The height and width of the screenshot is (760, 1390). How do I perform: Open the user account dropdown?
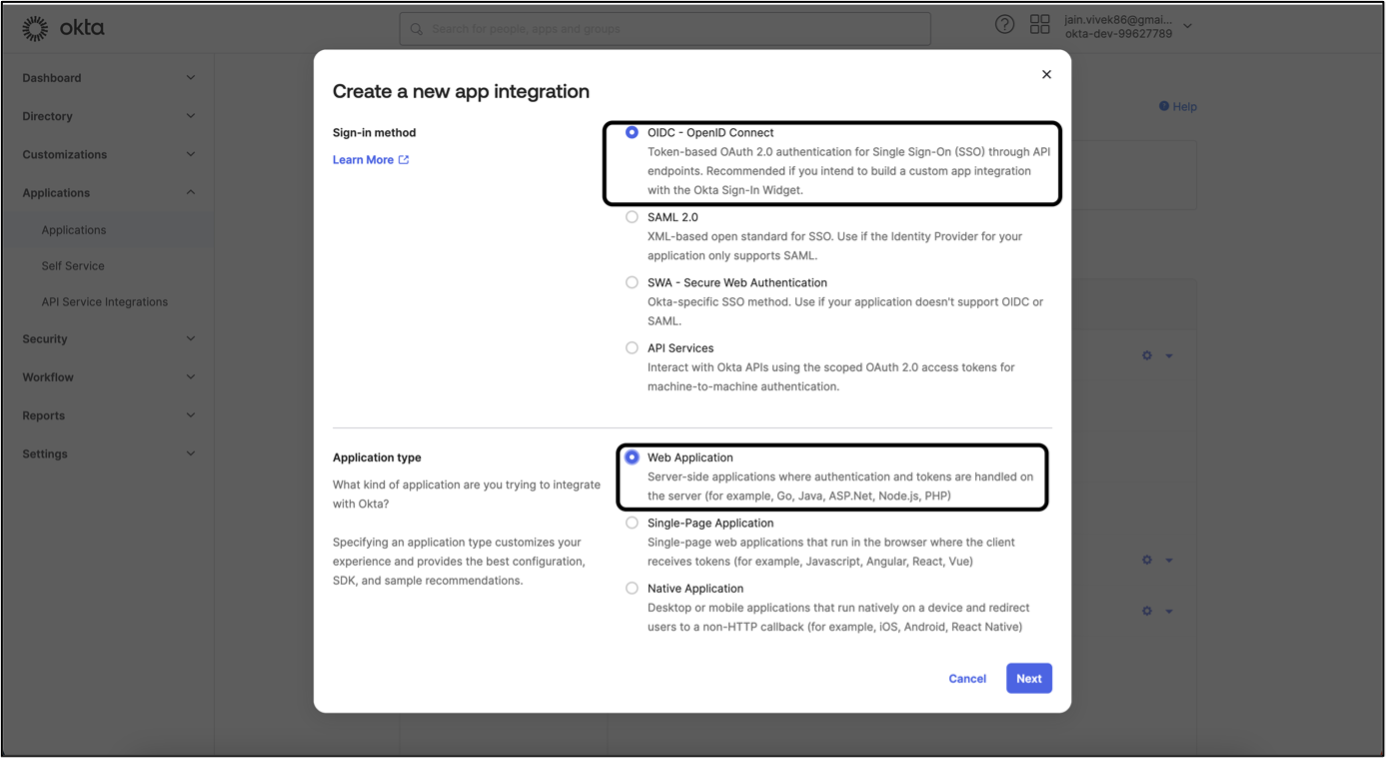(1187, 27)
